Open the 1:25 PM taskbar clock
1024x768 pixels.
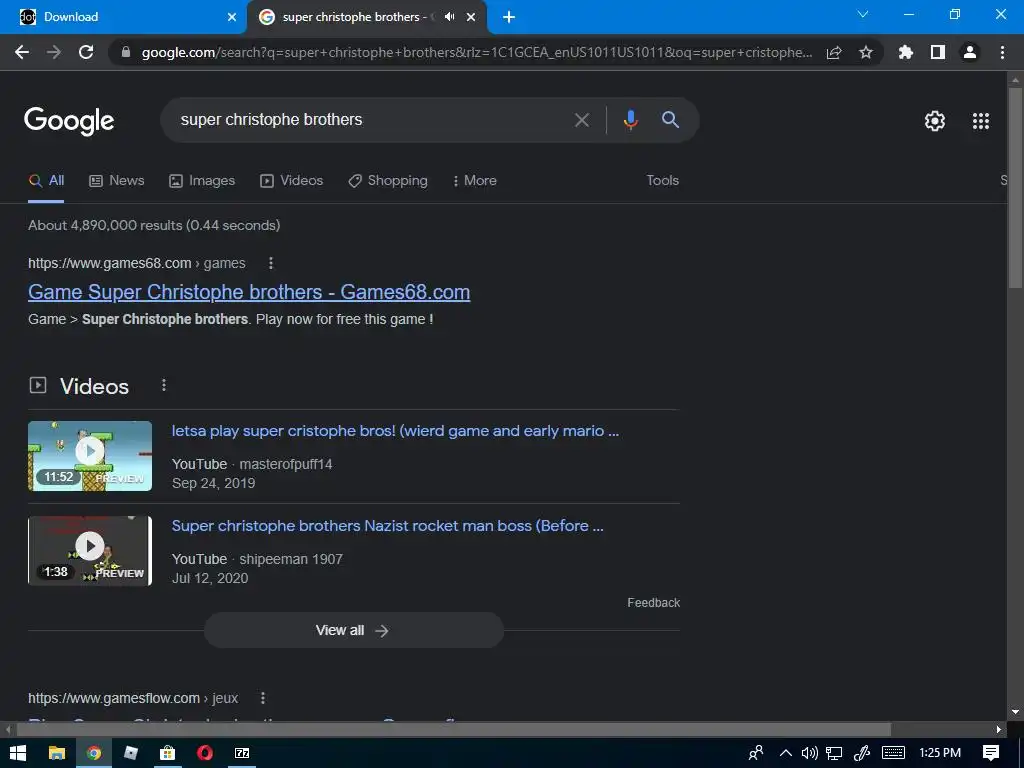[940, 753]
